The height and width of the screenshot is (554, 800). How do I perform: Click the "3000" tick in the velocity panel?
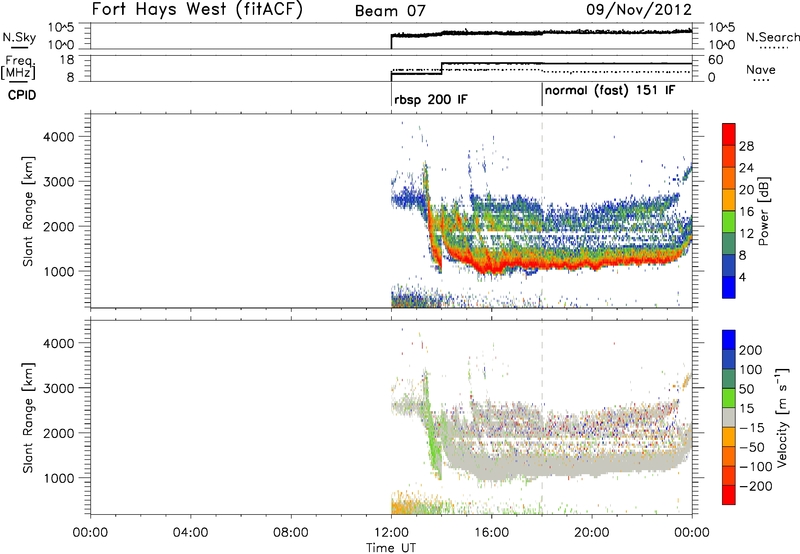[x=58, y=388]
